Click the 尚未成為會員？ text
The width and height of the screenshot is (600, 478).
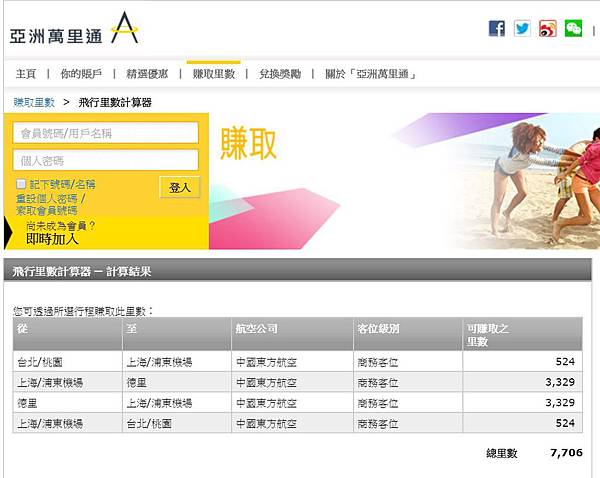[60, 226]
